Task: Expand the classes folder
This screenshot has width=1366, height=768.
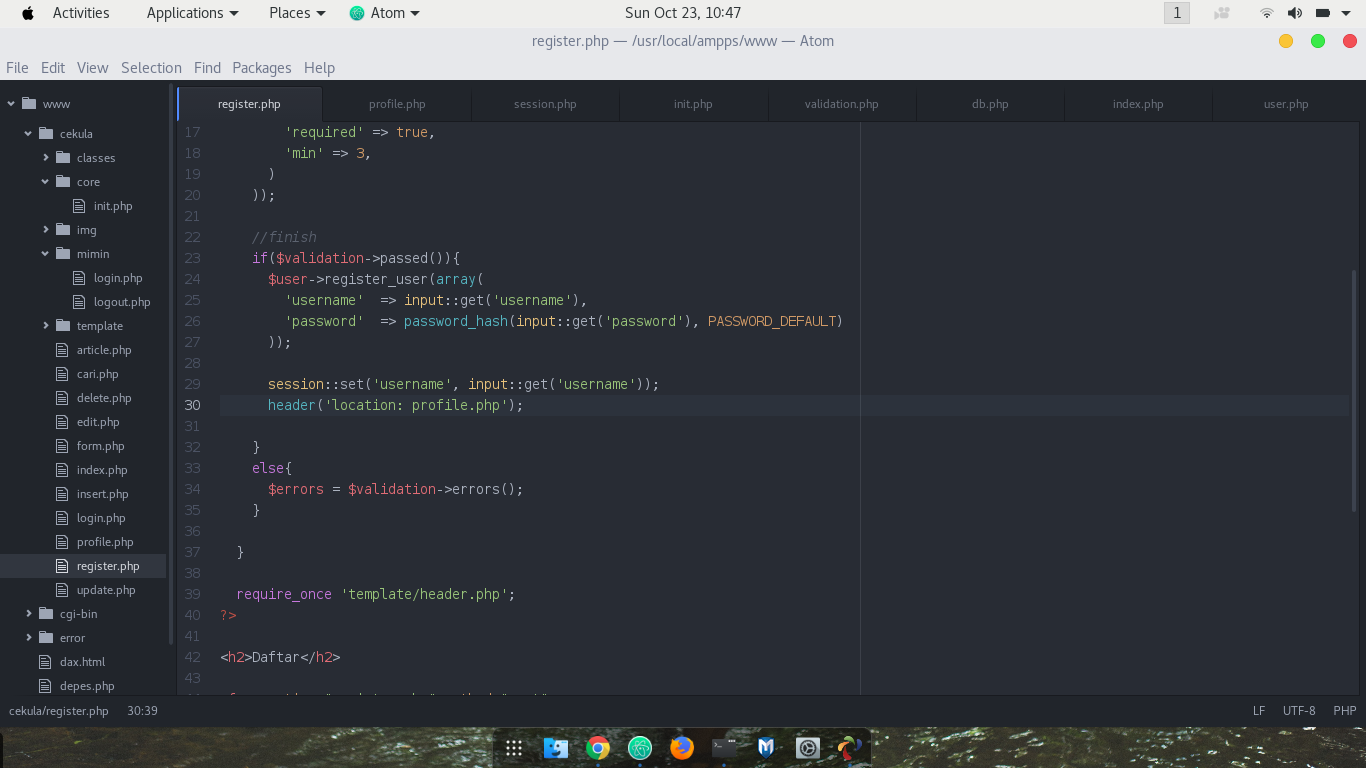Action: pos(46,157)
